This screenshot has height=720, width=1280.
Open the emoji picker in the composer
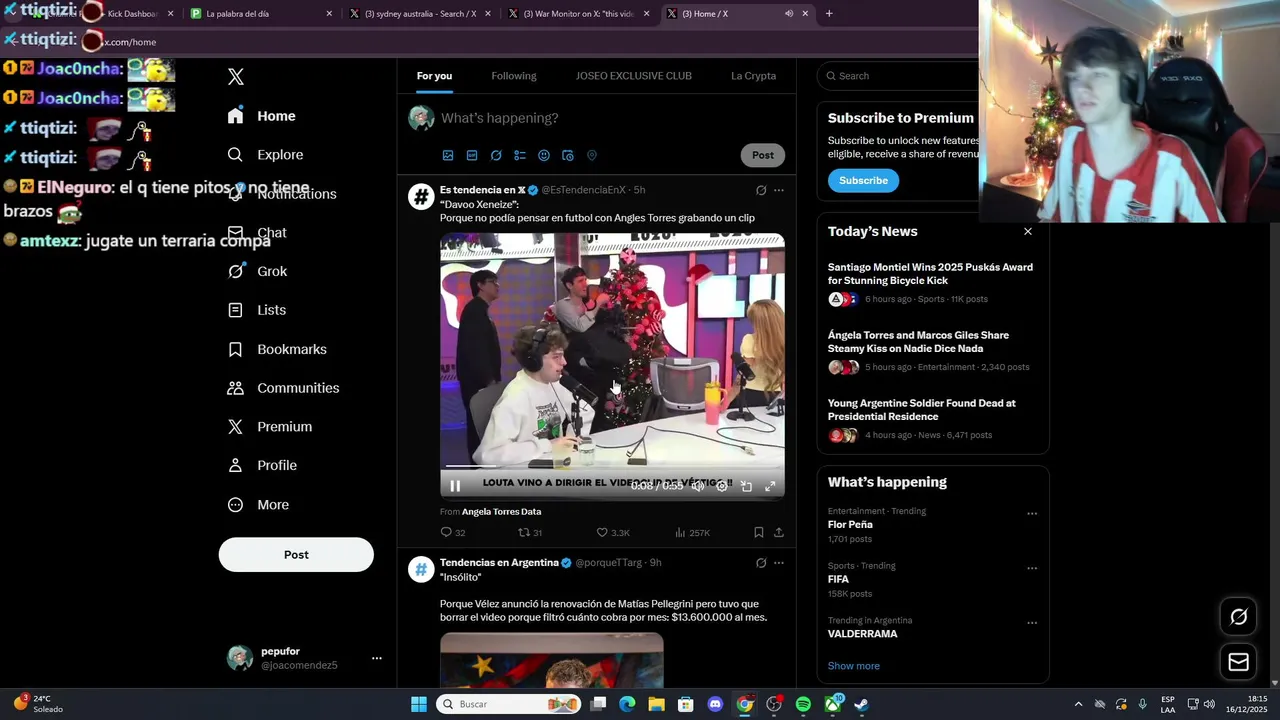(x=544, y=156)
